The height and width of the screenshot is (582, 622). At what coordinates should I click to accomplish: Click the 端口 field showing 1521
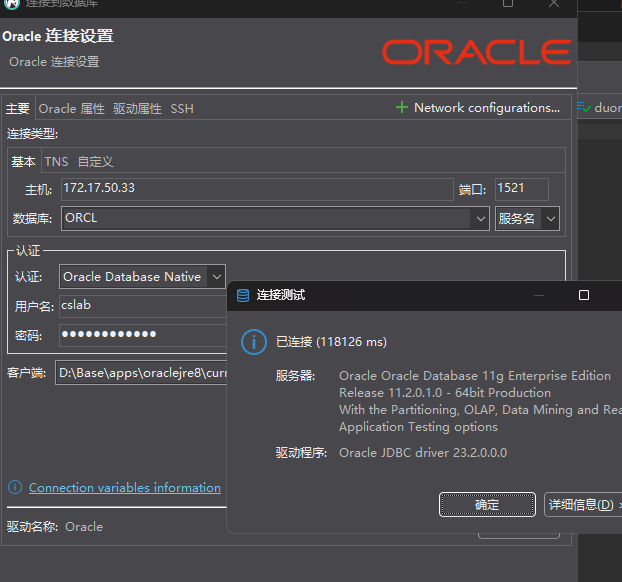[x=522, y=189]
